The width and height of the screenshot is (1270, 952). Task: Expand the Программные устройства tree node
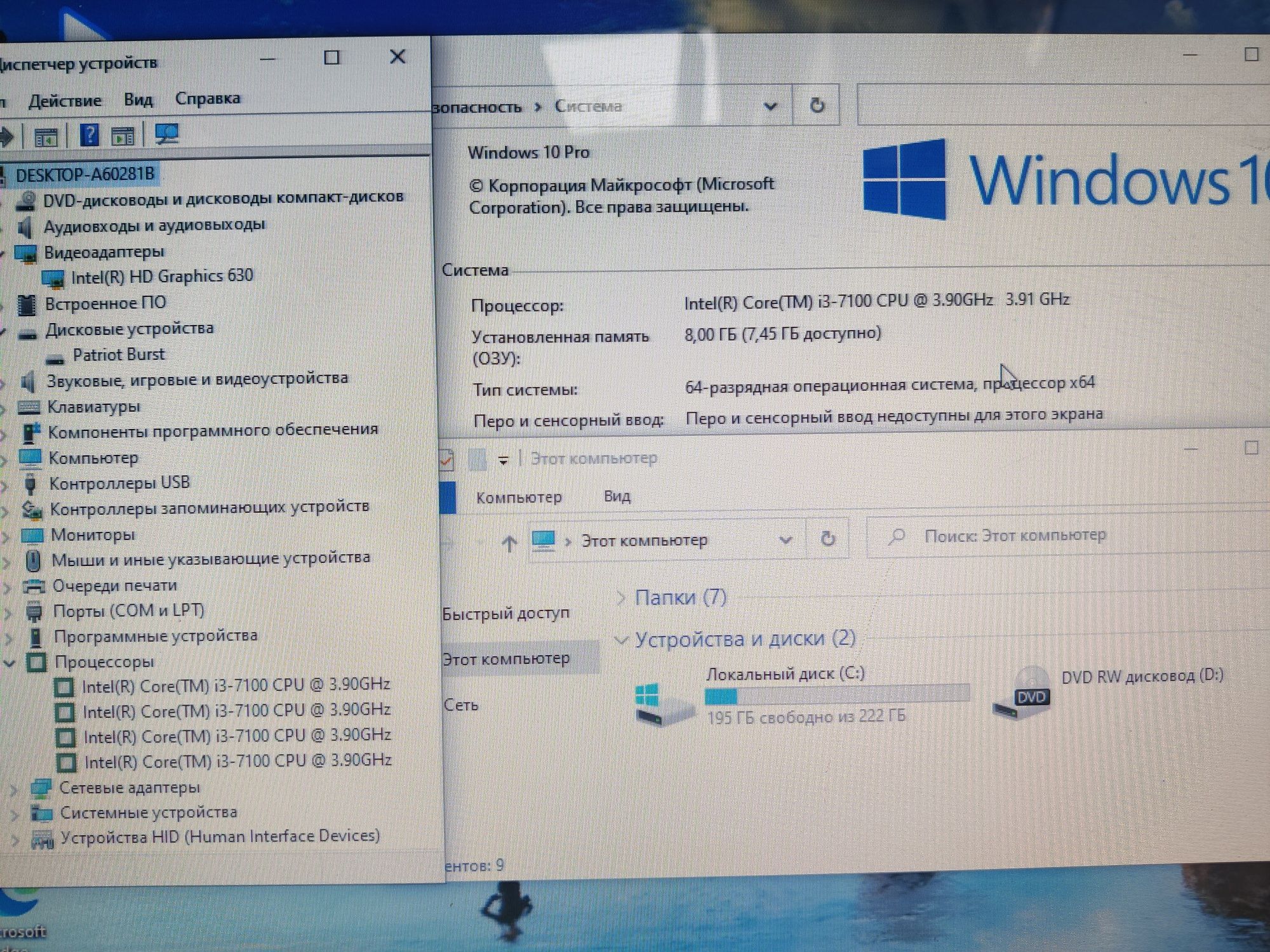pyautogui.click(x=9, y=638)
